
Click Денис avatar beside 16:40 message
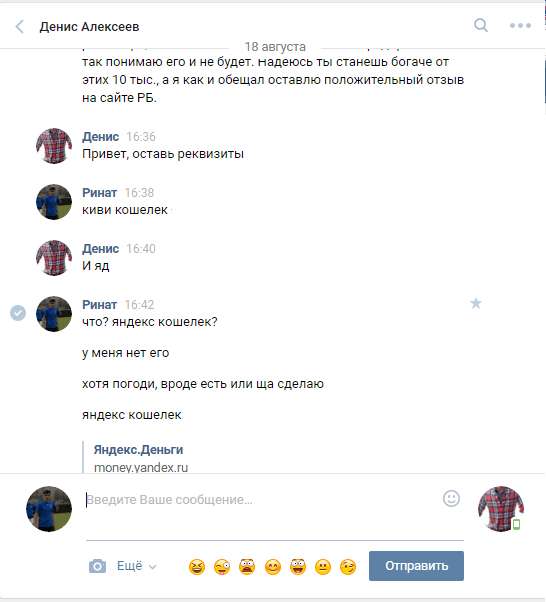[x=54, y=258]
